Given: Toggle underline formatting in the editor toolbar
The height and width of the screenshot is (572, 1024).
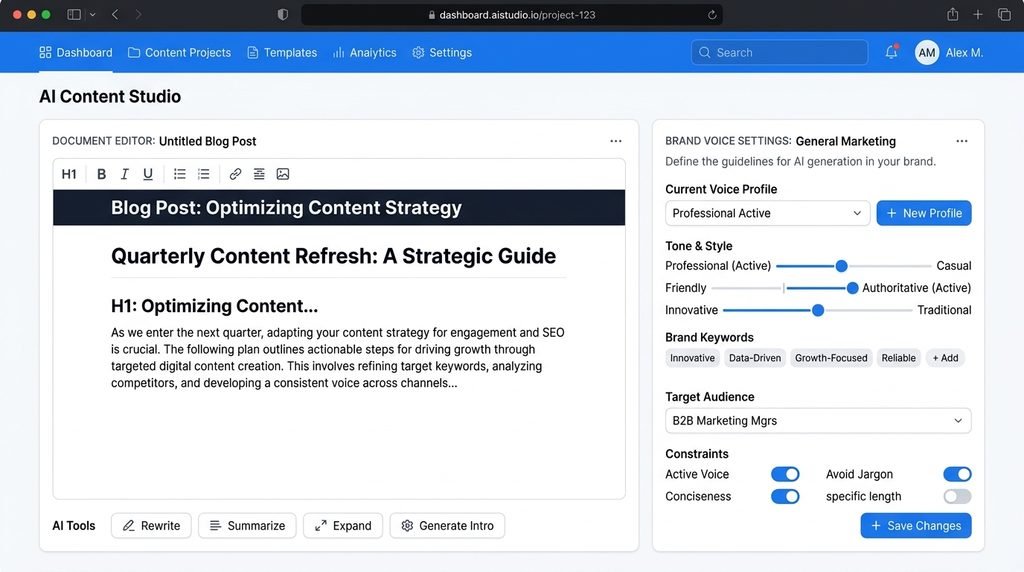Looking at the screenshot, I should click(x=148, y=174).
